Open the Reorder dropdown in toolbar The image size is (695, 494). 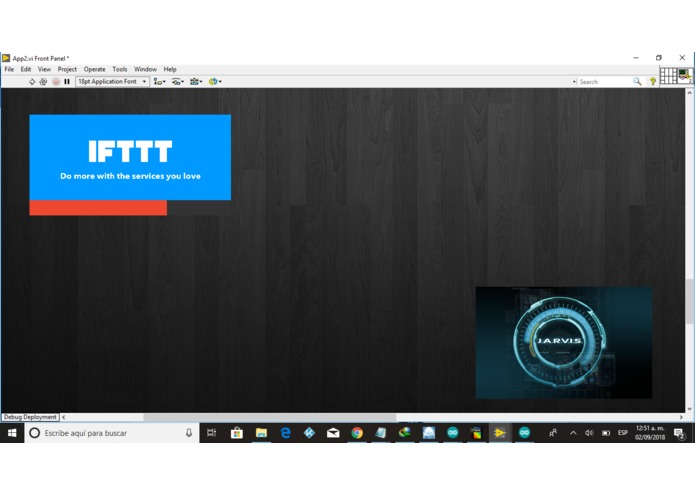(x=215, y=82)
